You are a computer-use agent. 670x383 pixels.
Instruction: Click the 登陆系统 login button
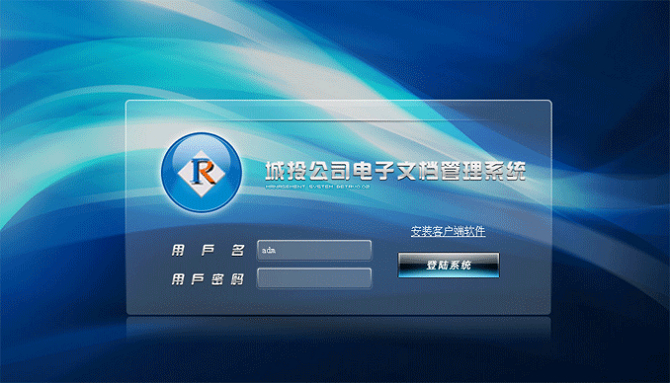(x=448, y=265)
